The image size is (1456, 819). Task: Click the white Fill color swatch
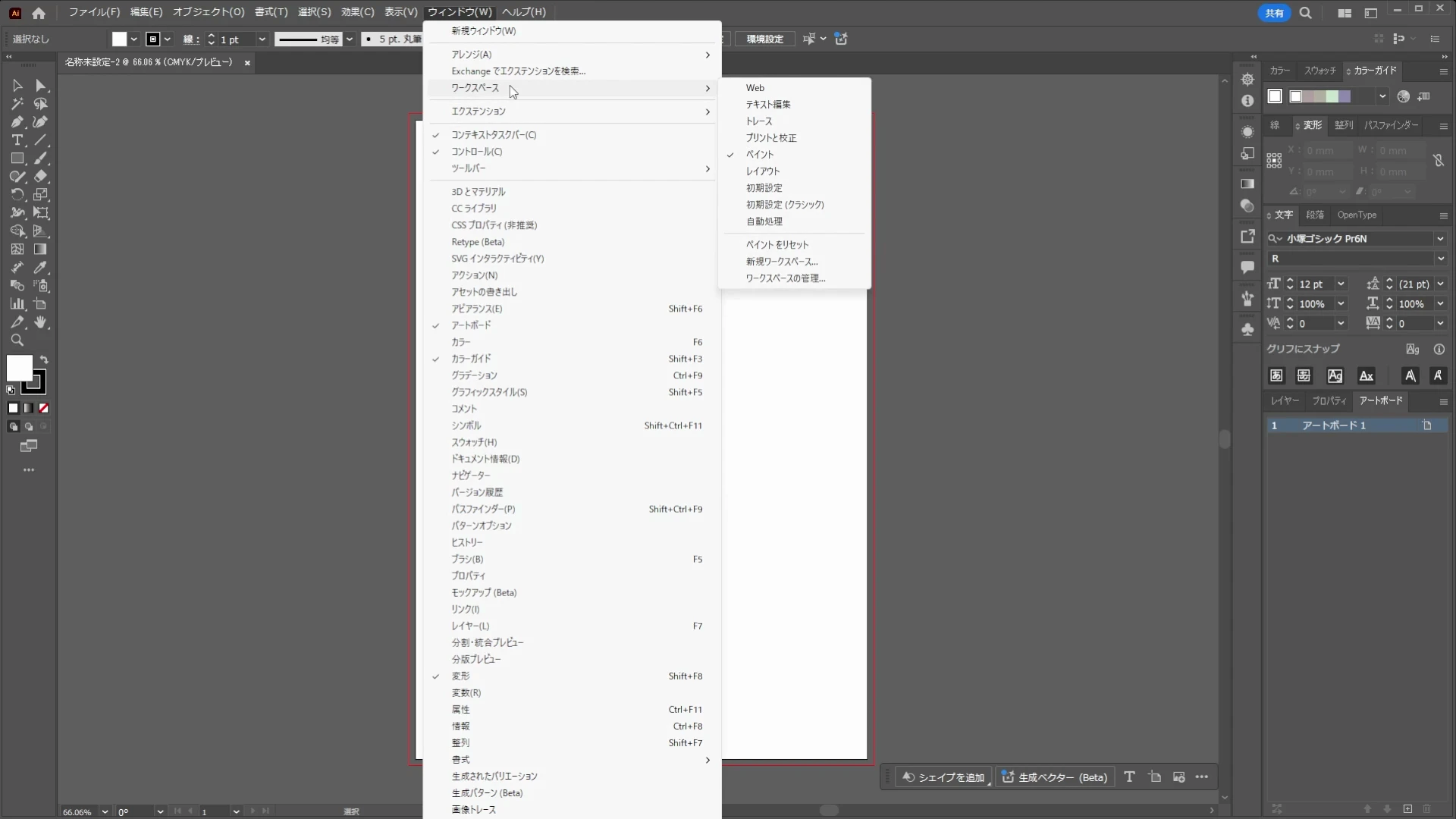(x=19, y=369)
